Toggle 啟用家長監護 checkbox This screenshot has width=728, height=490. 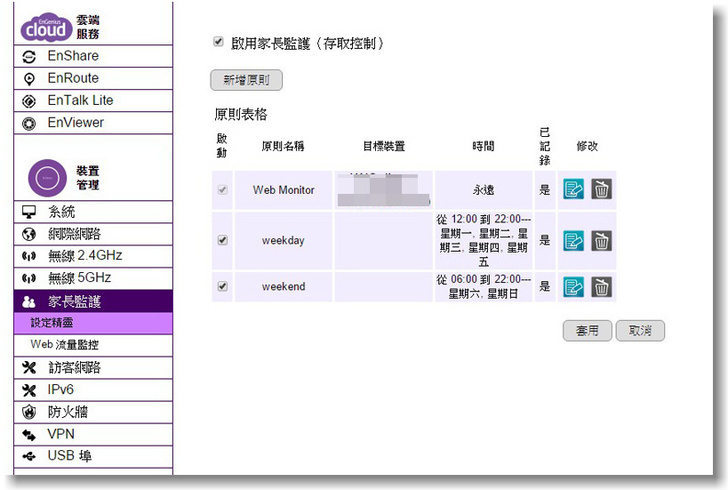tap(218, 42)
